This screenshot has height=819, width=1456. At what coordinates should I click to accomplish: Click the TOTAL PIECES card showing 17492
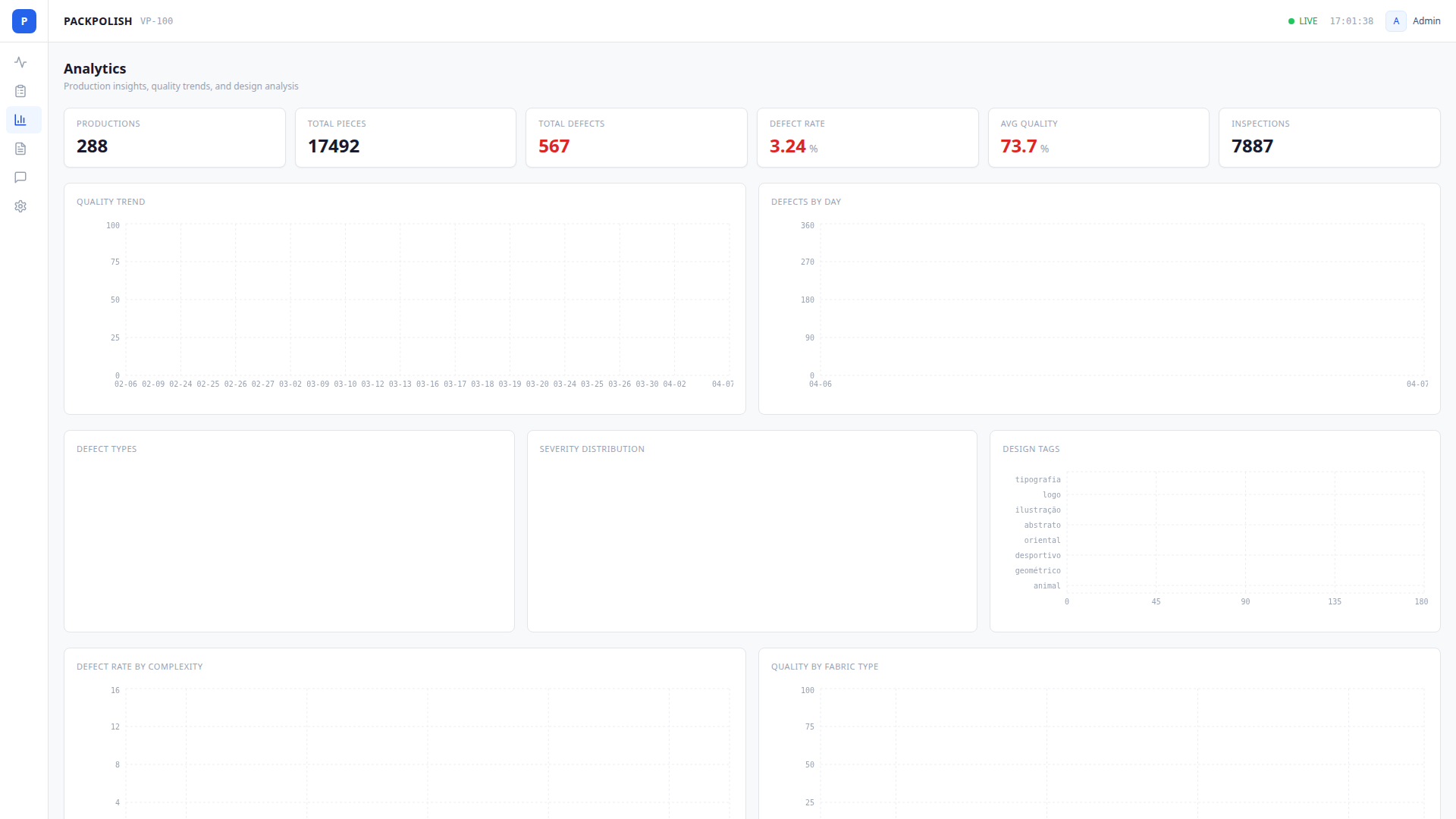(x=406, y=137)
